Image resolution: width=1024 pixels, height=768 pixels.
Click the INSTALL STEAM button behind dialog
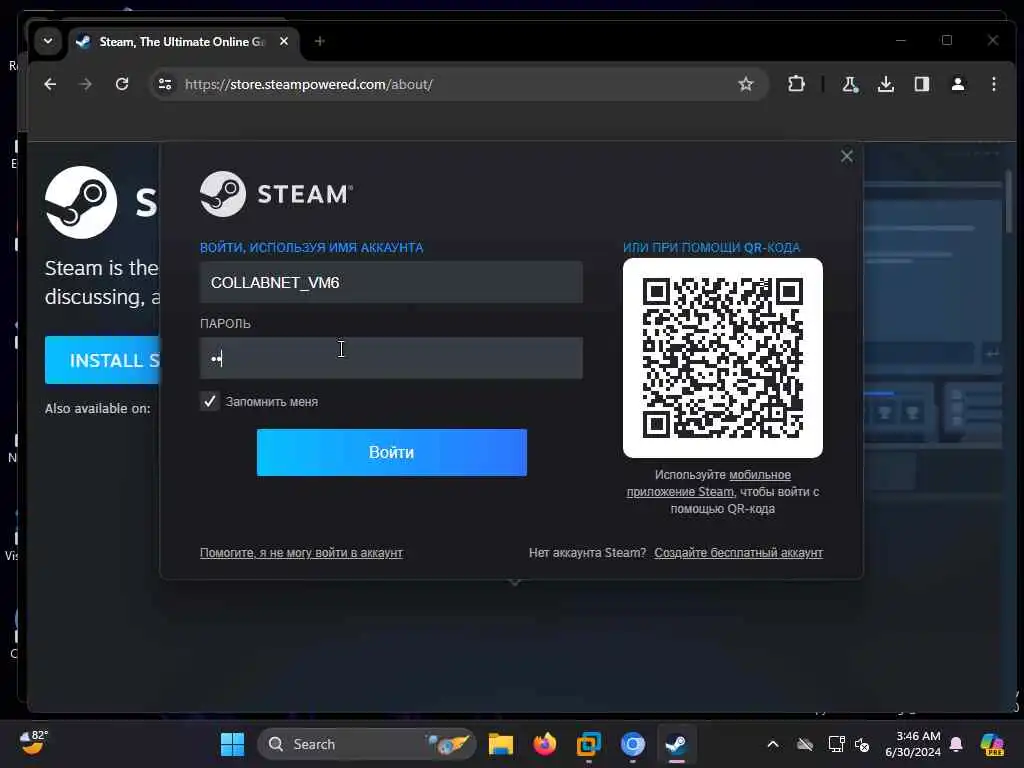pyautogui.click(x=103, y=360)
